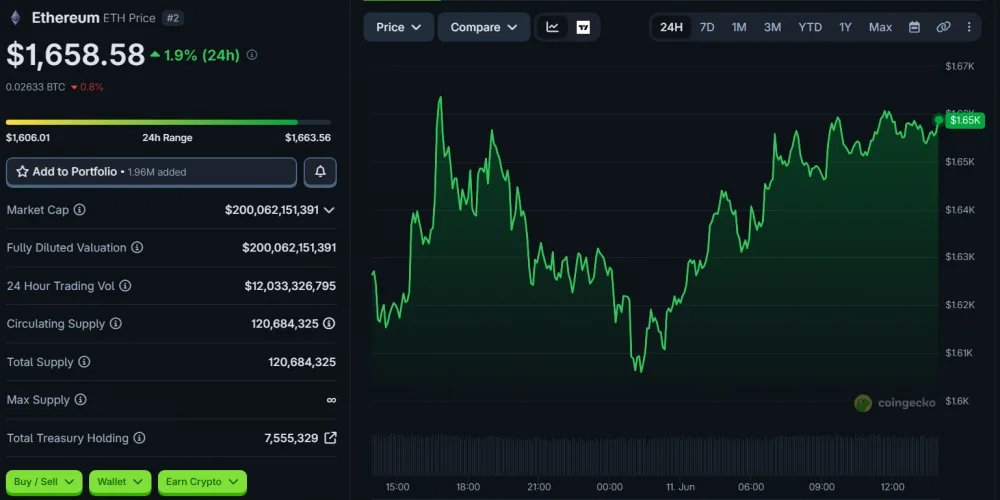
Task: Select the YTD time range tab
Action: coord(810,27)
